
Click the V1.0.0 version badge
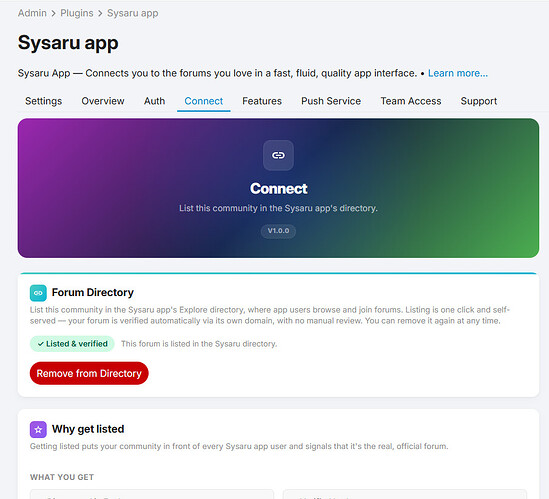278,231
